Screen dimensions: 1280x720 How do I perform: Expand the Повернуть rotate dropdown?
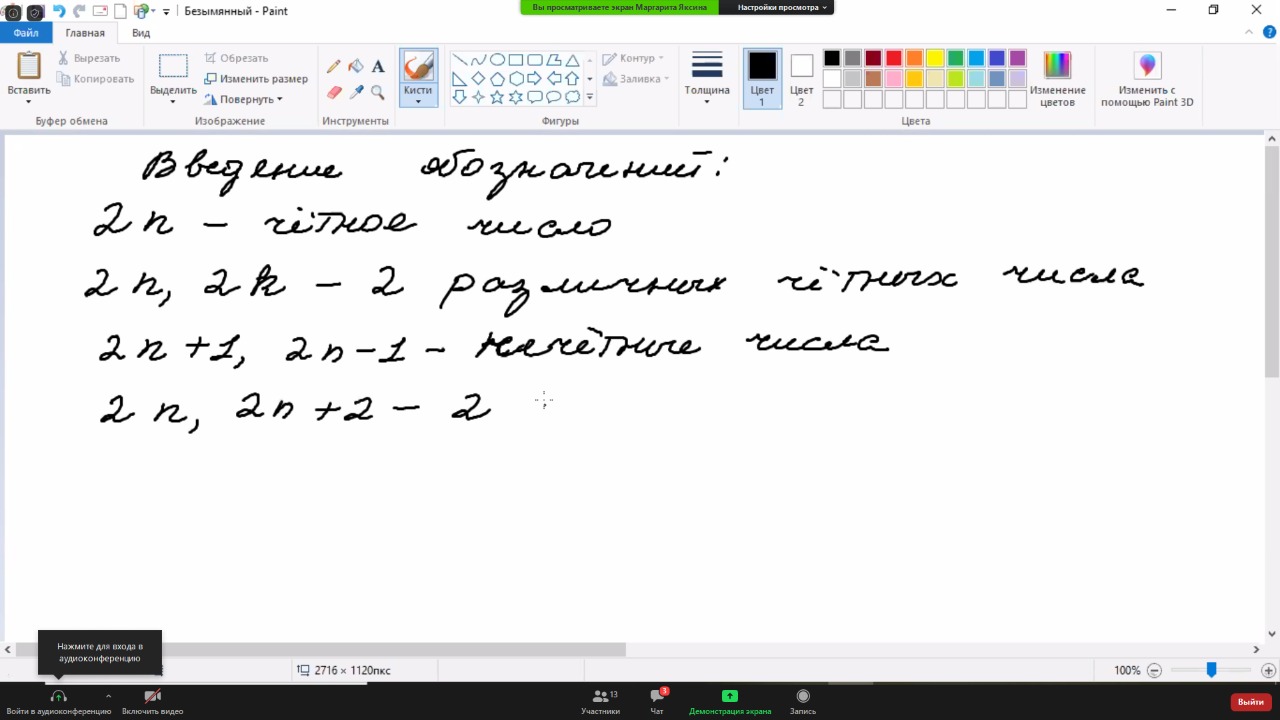(243, 99)
